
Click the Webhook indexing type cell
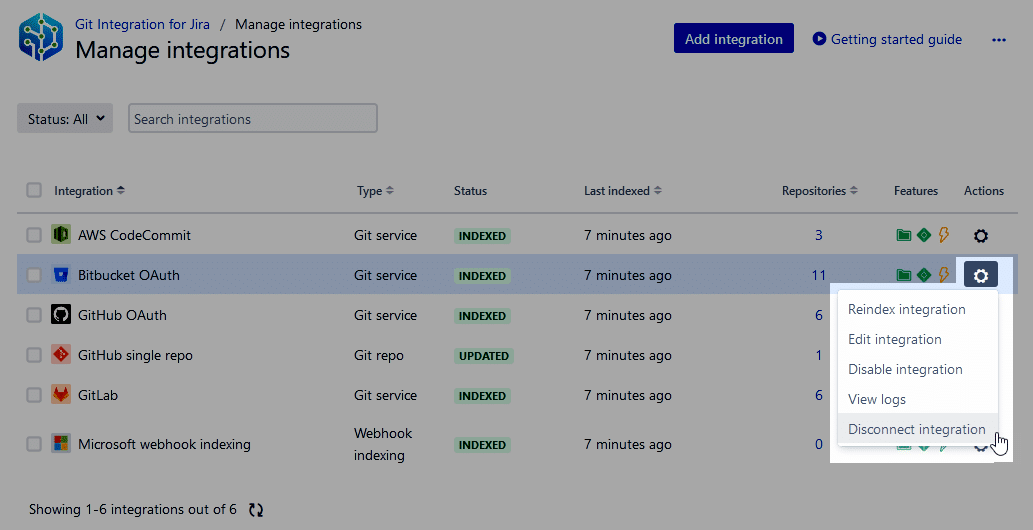(x=383, y=444)
